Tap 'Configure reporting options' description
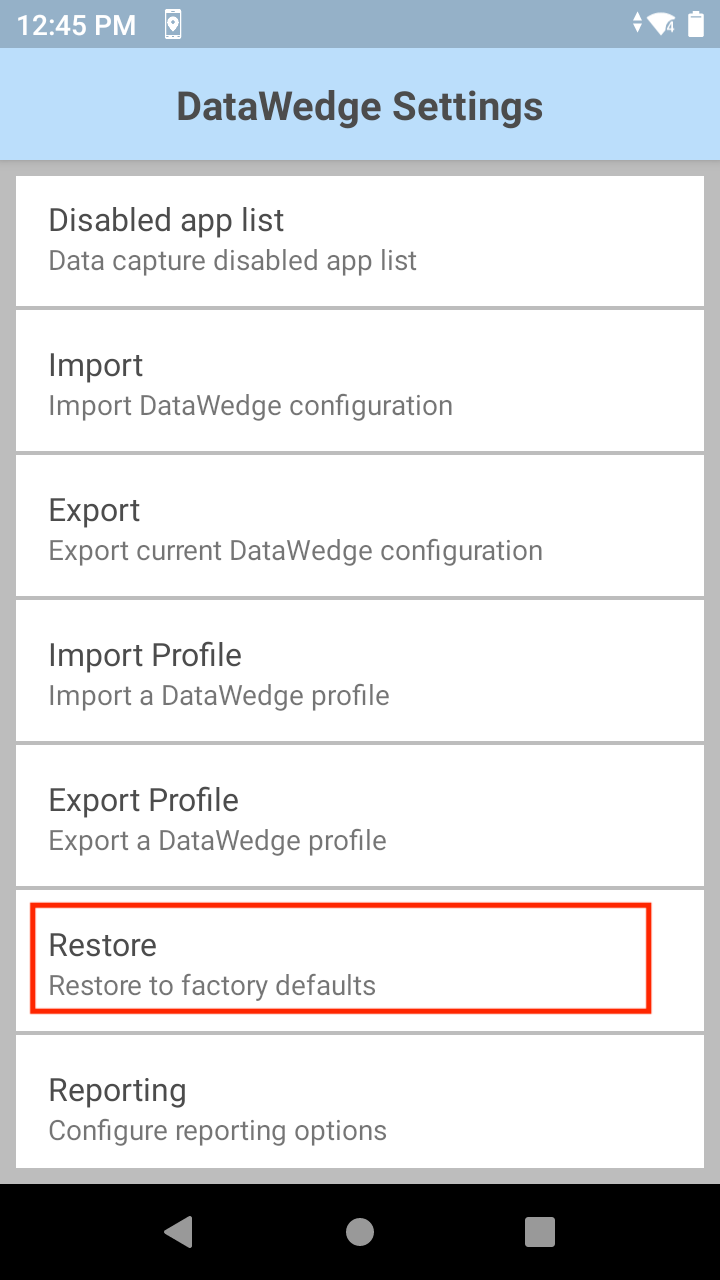Viewport: 720px width, 1280px height. coord(217,1131)
